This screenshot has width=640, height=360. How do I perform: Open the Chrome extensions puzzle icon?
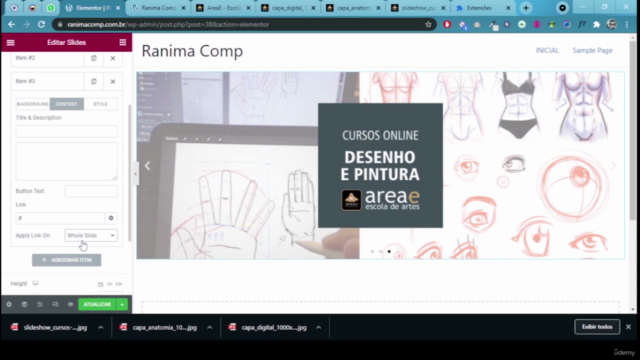coord(596,24)
